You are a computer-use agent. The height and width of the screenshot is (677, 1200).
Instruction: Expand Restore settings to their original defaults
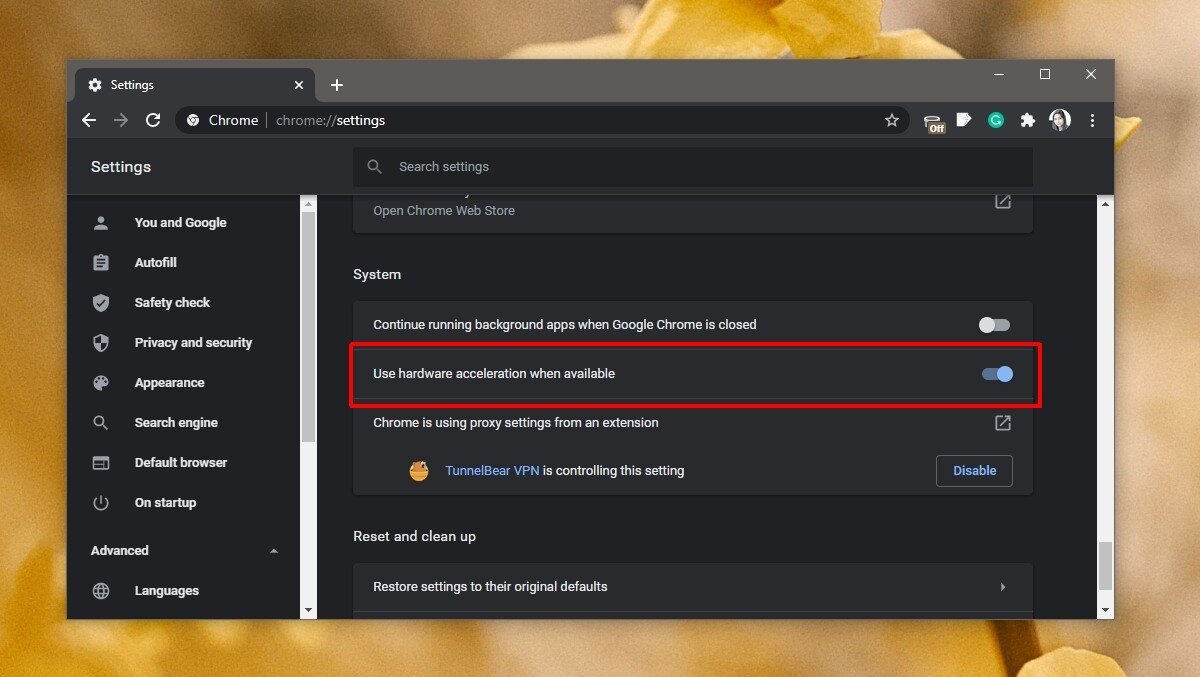(x=692, y=587)
